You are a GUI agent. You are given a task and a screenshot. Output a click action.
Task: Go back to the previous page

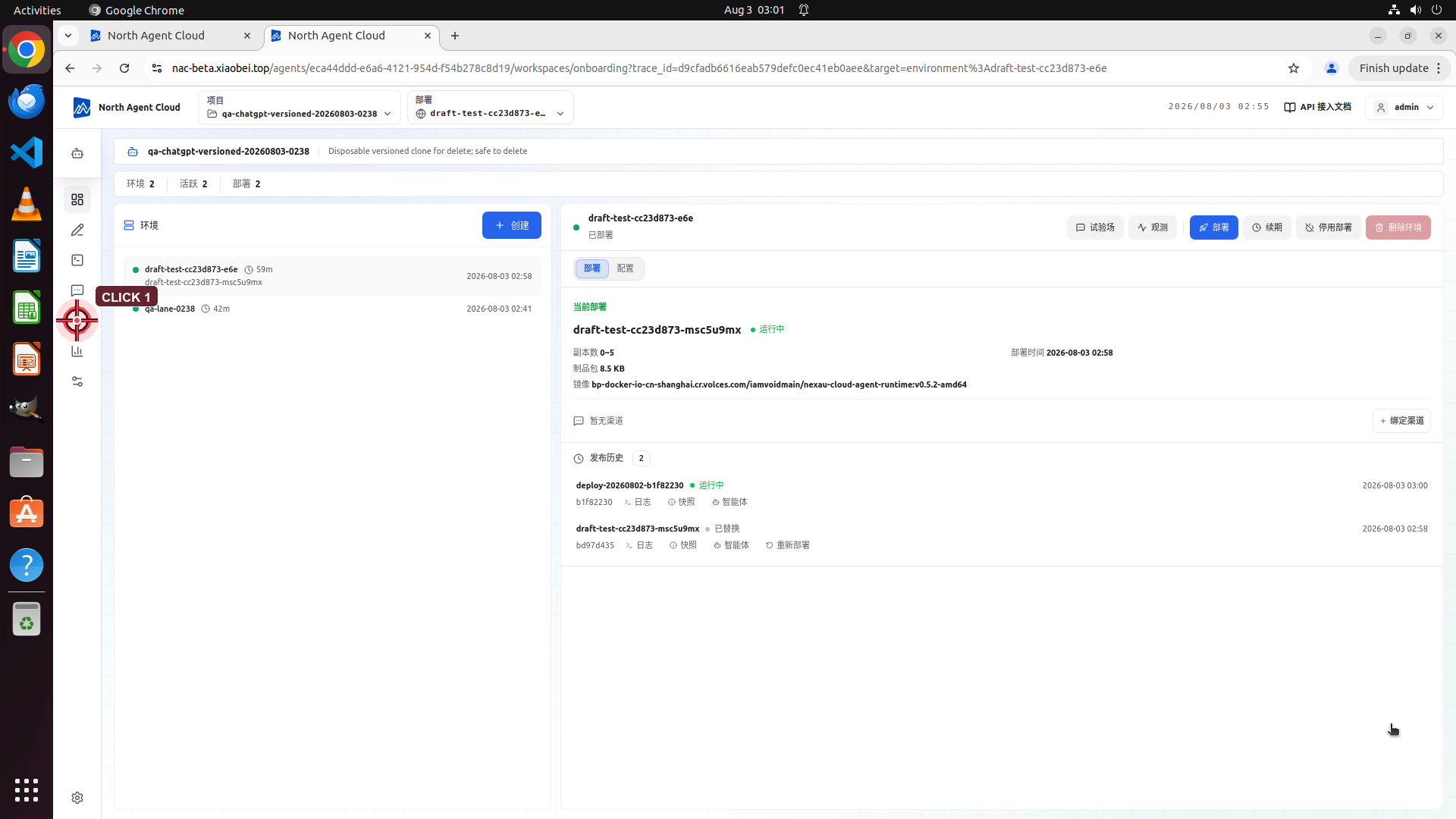70,68
